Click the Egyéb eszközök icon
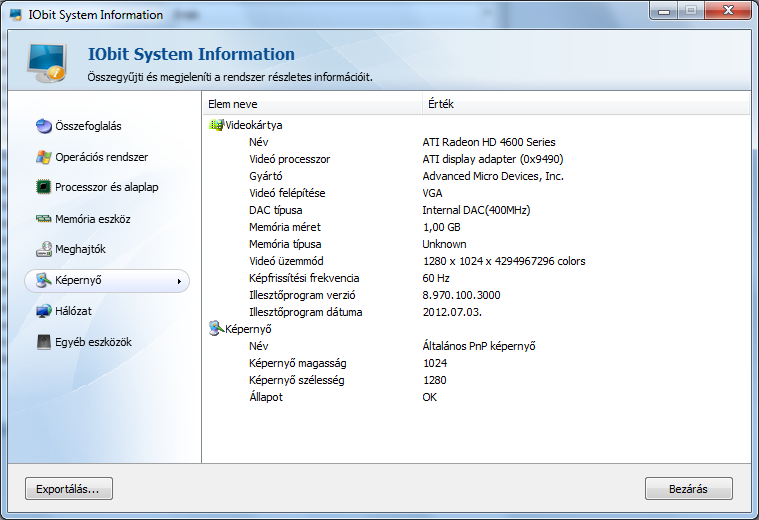The height and width of the screenshot is (520, 759). [44, 342]
